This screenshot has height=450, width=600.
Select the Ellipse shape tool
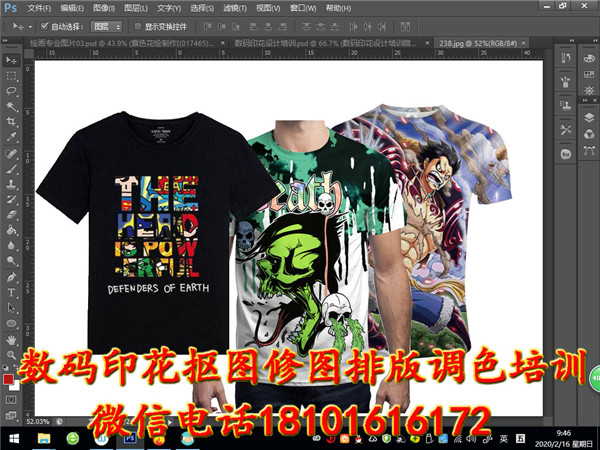point(11,323)
